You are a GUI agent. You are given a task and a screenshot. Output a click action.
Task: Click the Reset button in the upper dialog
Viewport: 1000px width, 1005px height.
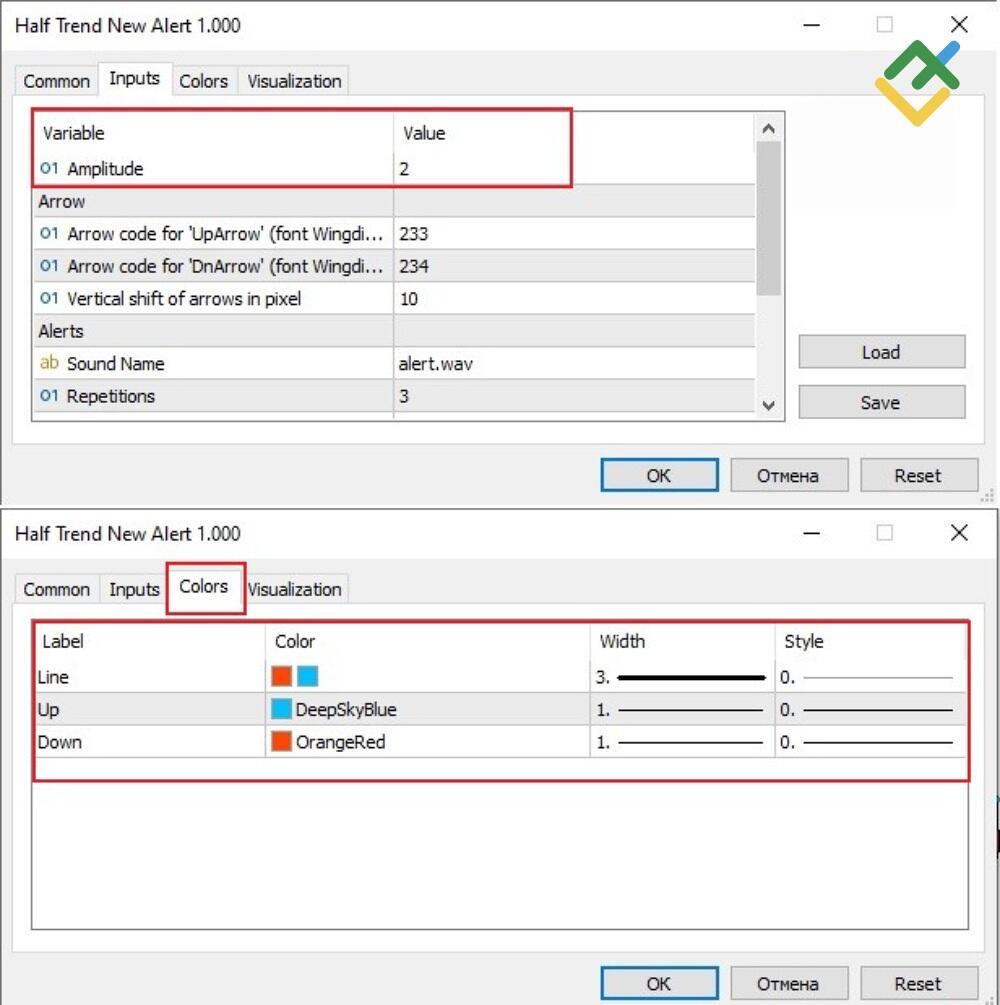coord(918,476)
